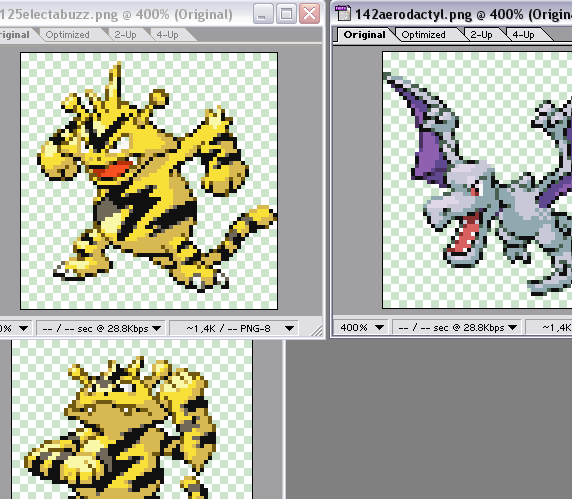Viewport: 572px width, 499px height.
Task: Minimize the electabuzz document window
Action: tap(263, 14)
